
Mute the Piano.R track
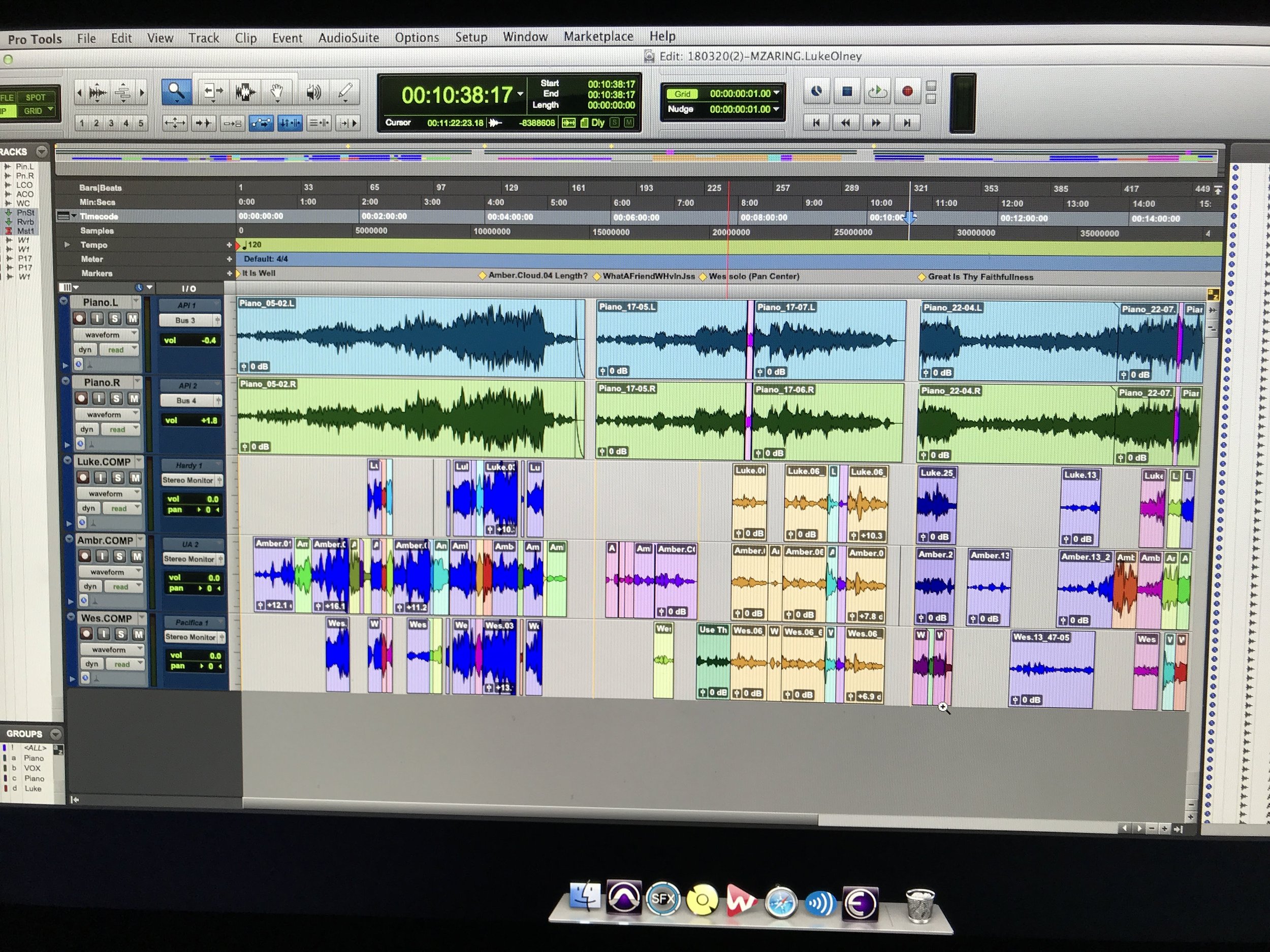(x=134, y=398)
